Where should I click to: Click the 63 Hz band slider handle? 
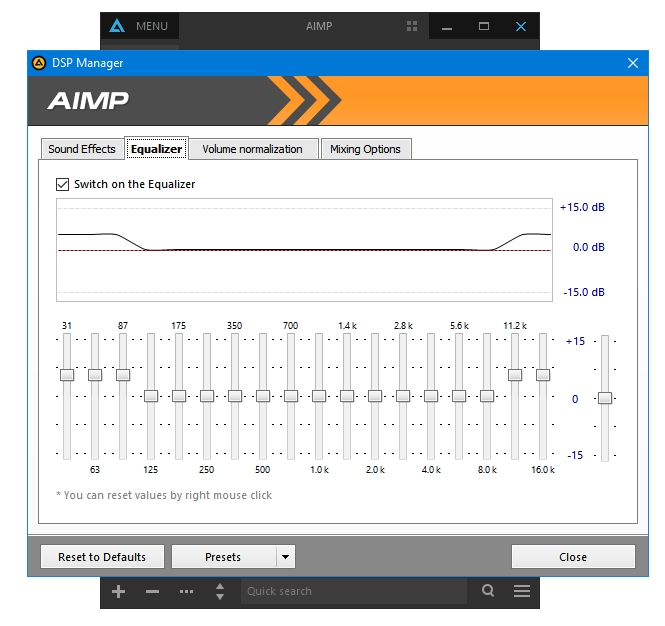95,375
